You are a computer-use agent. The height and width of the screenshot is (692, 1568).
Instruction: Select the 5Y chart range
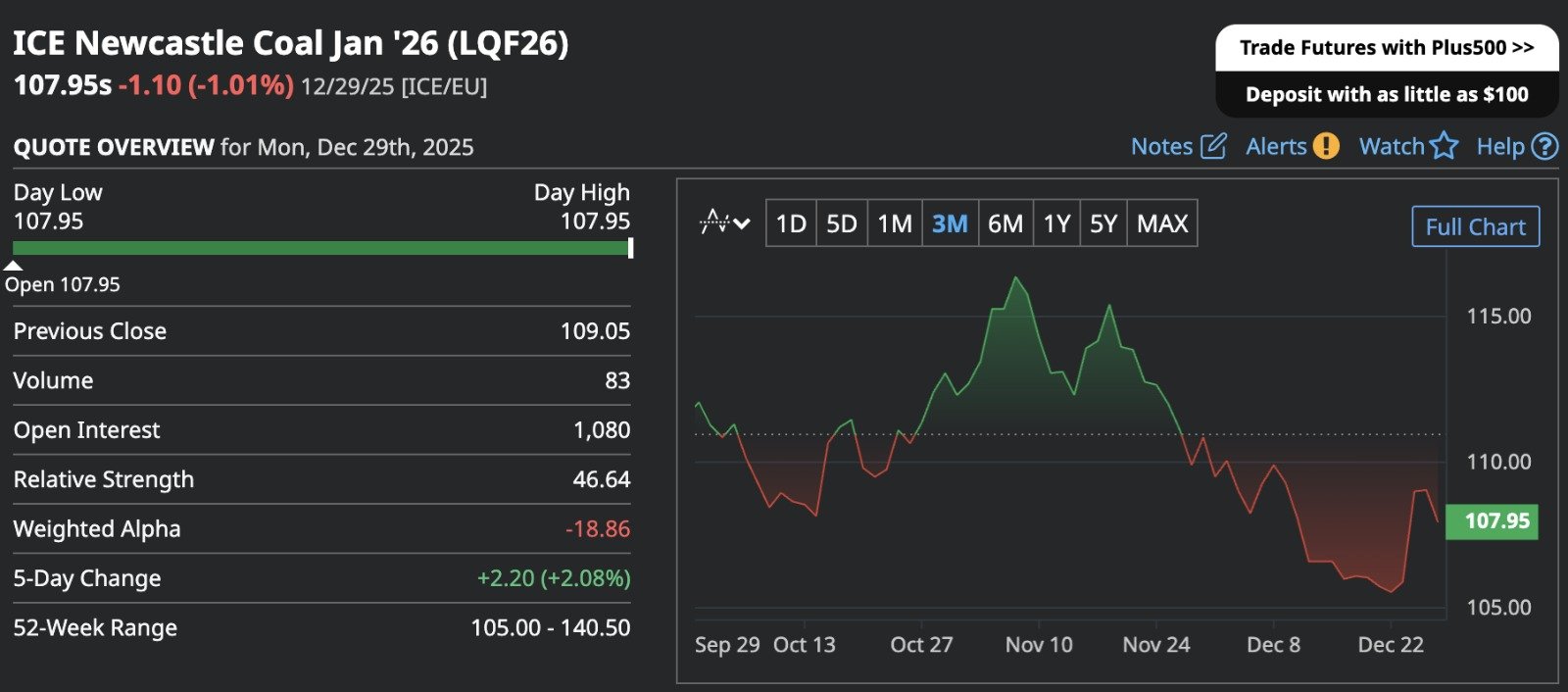(x=1102, y=223)
